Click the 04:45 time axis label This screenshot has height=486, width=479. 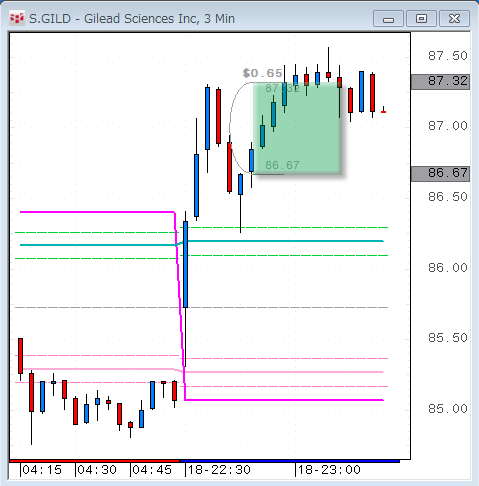click(x=152, y=470)
